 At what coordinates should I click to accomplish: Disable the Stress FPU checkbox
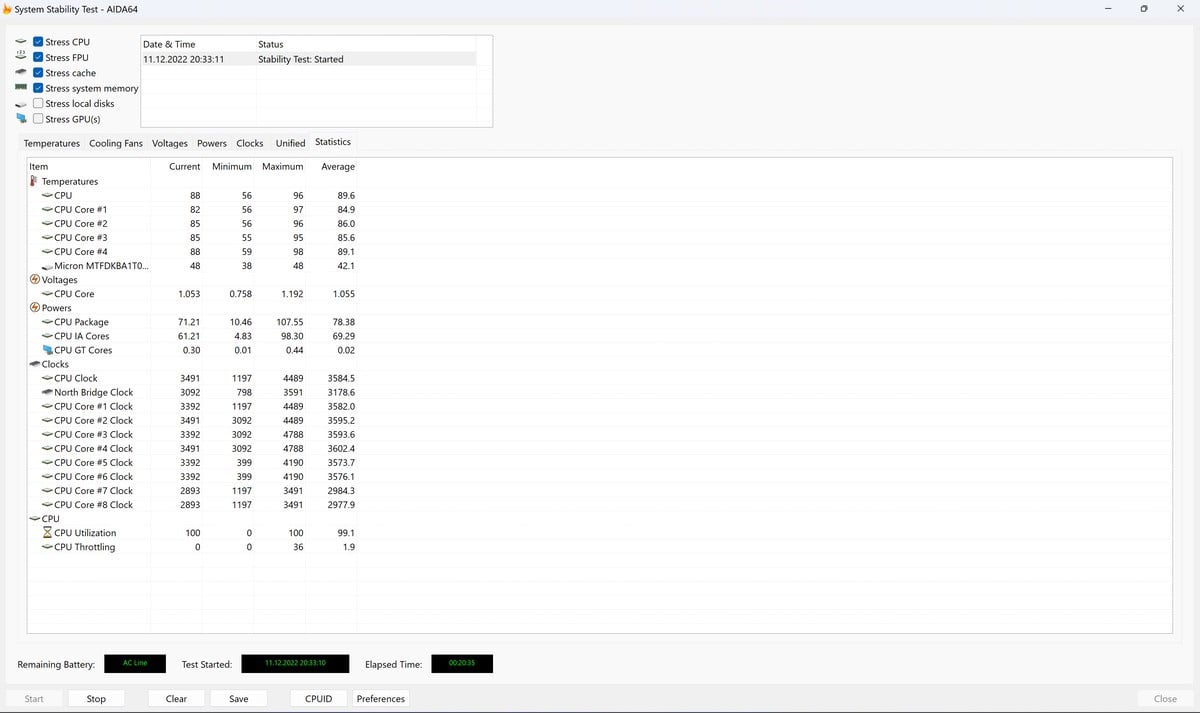pos(38,57)
